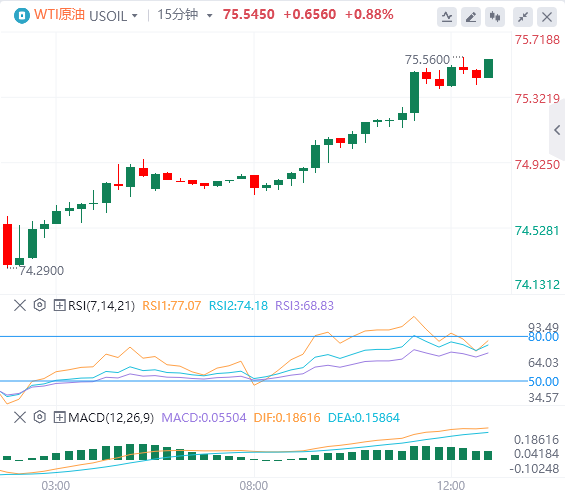Change chart type via candlestick icon

point(495,17)
